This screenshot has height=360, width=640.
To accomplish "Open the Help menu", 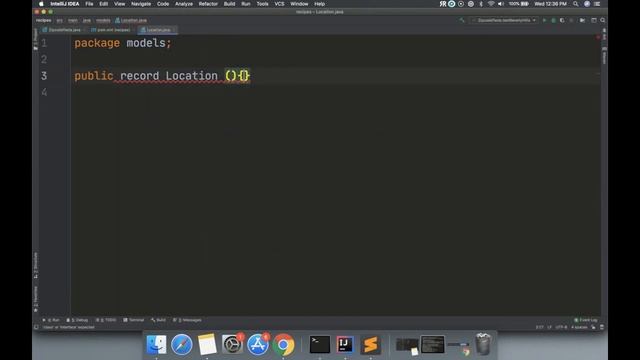I will tap(320, 4).
